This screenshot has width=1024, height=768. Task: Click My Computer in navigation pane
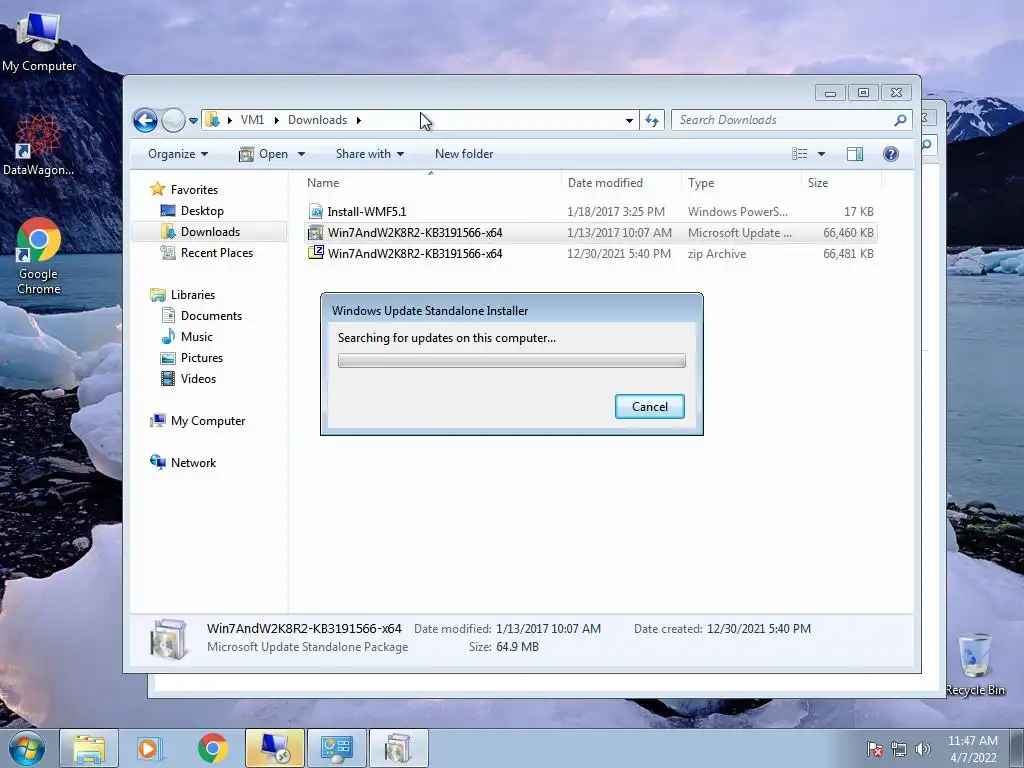(208, 421)
